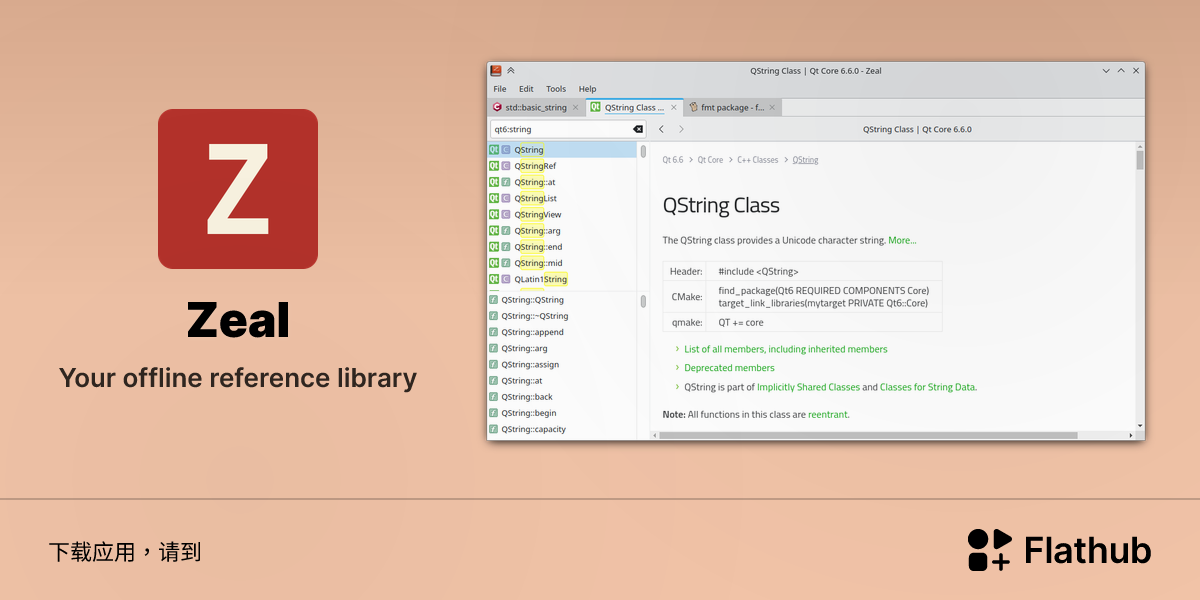This screenshot has height=600, width=1200.
Task: Go forward with the right arrow button
Action: [681, 129]
